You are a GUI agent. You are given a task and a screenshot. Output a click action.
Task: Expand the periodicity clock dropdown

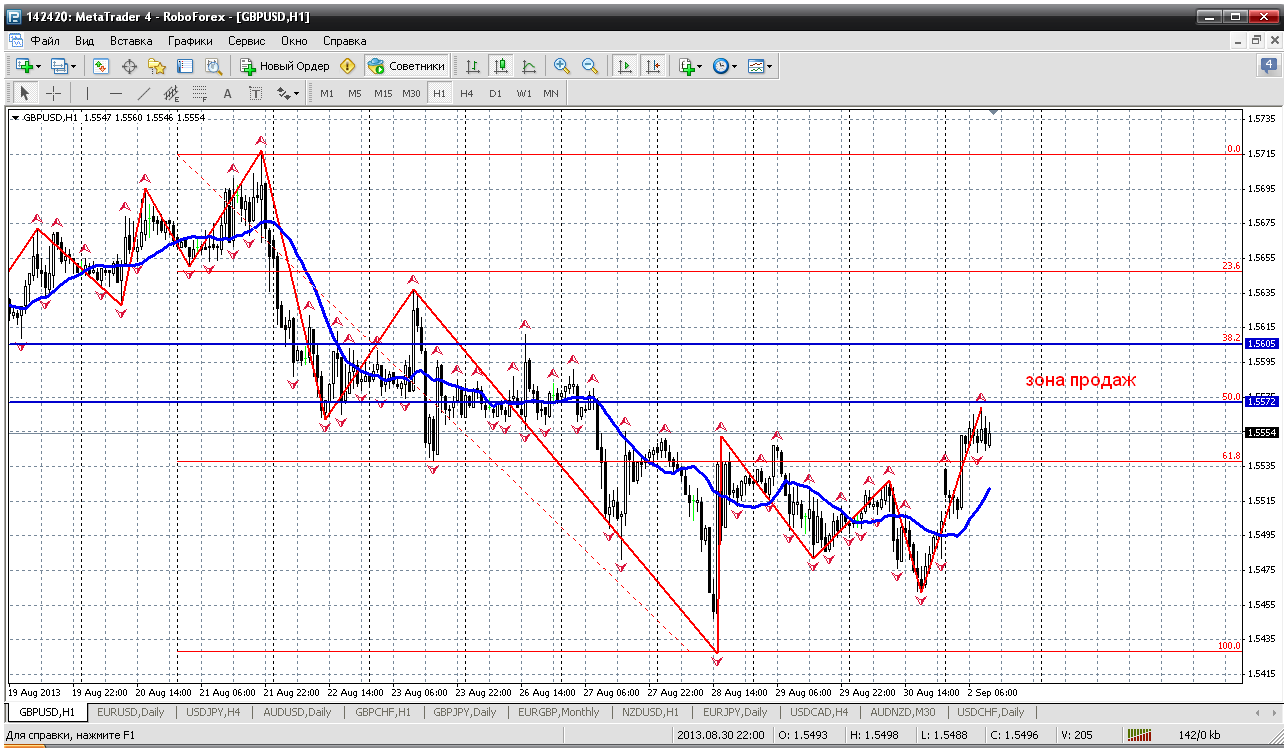(735, 66)
